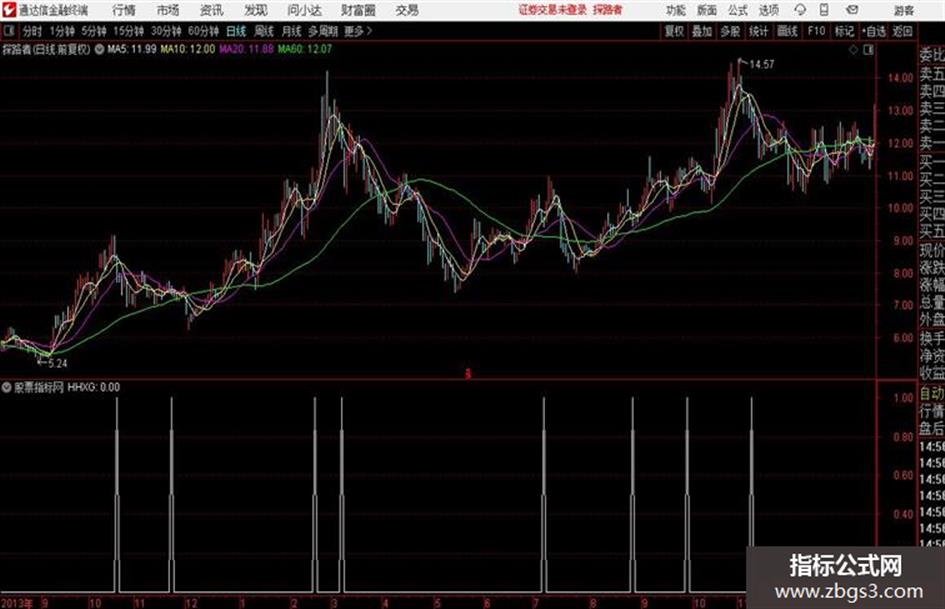Click the MA5: 11.99 label
This screenshot has height=609, width=945.
tap(131, 49)
